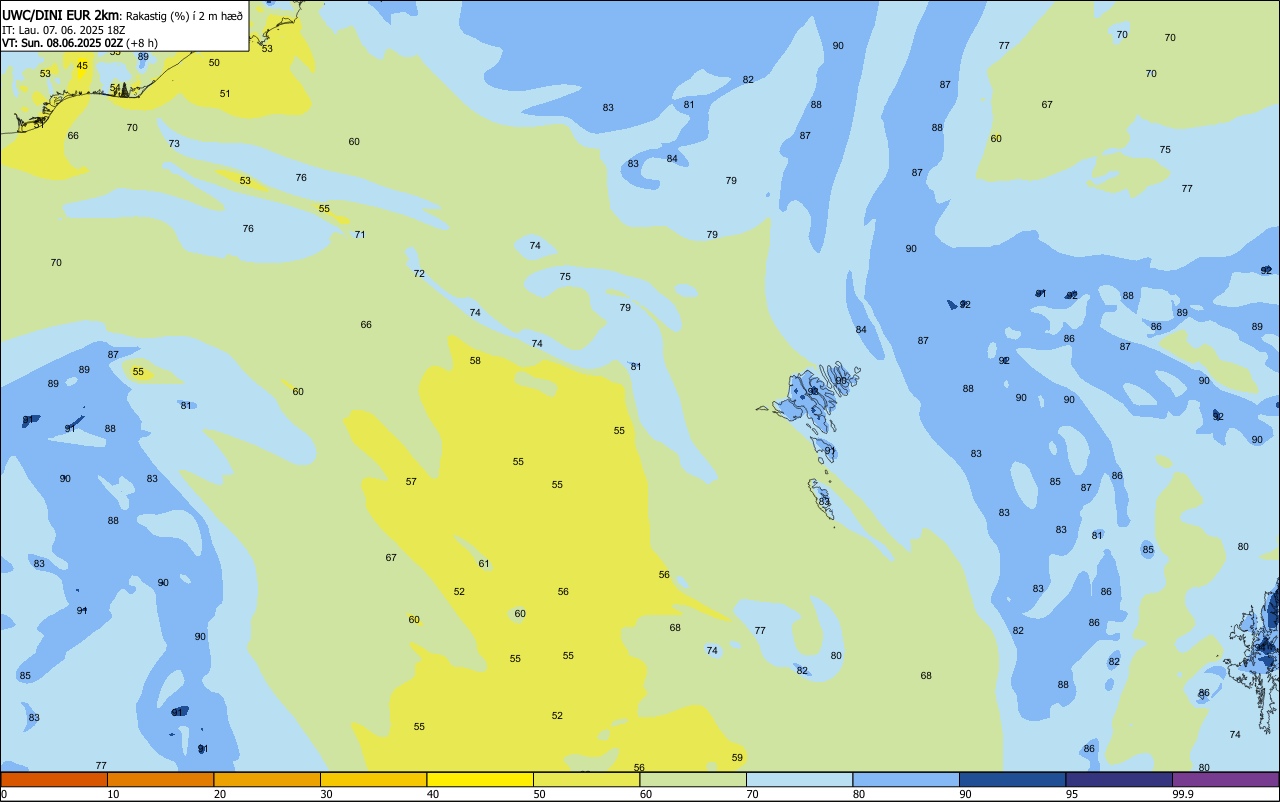Click the map humidity value "45"
The height and width of the screenshot is (802, 1280).
(82, 66)
